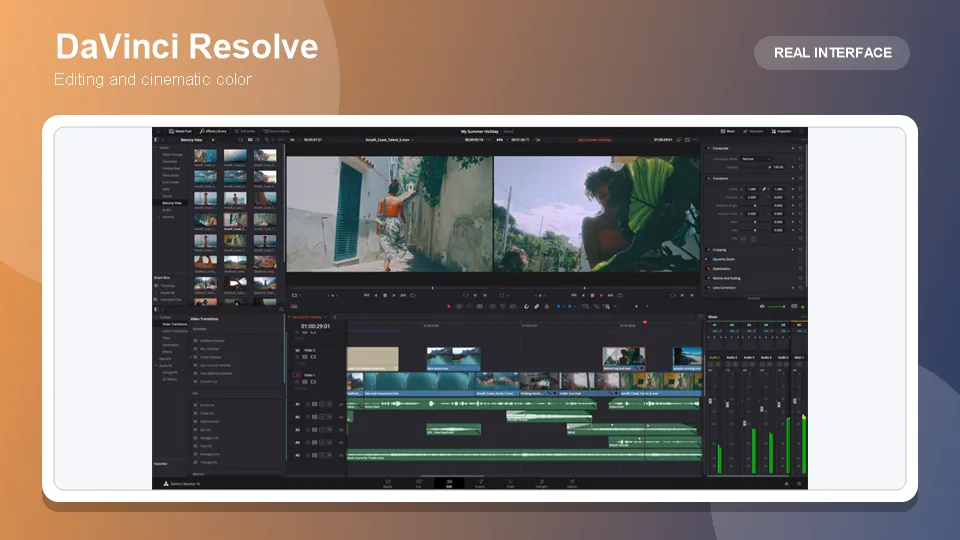Toggle the Snapping magnet icon
Viewport: 960px width, 540px height.
[x=527, y=306]
